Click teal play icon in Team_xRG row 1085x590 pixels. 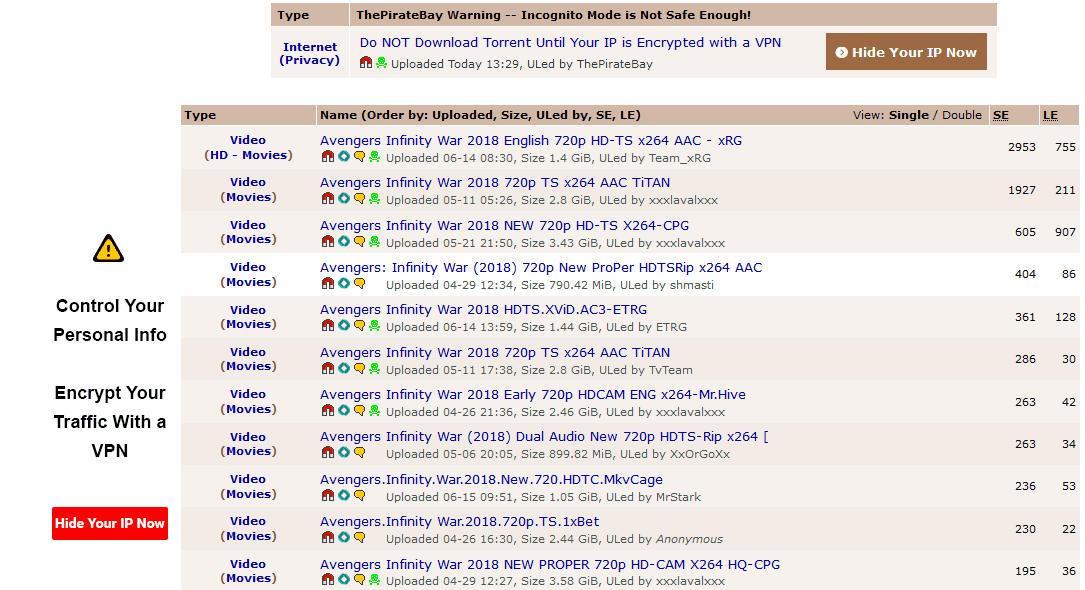click(x=344, y=157)
